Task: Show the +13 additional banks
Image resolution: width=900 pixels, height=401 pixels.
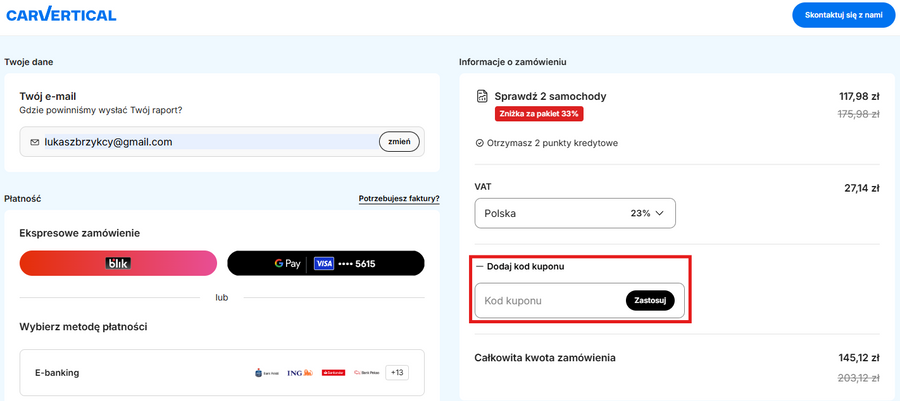Action: click(397, 373)
